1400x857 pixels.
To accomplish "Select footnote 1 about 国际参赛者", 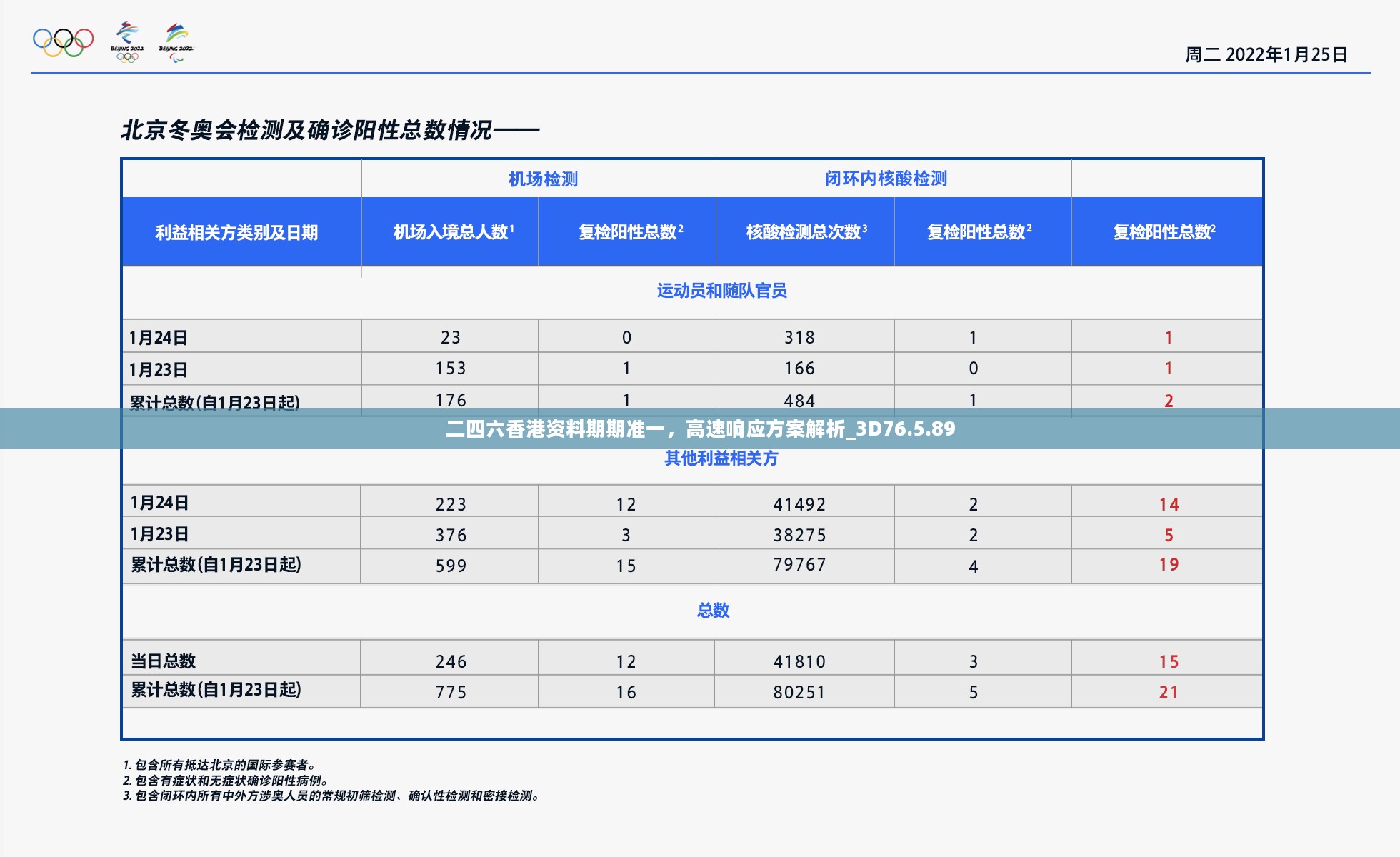I will 220,765.
